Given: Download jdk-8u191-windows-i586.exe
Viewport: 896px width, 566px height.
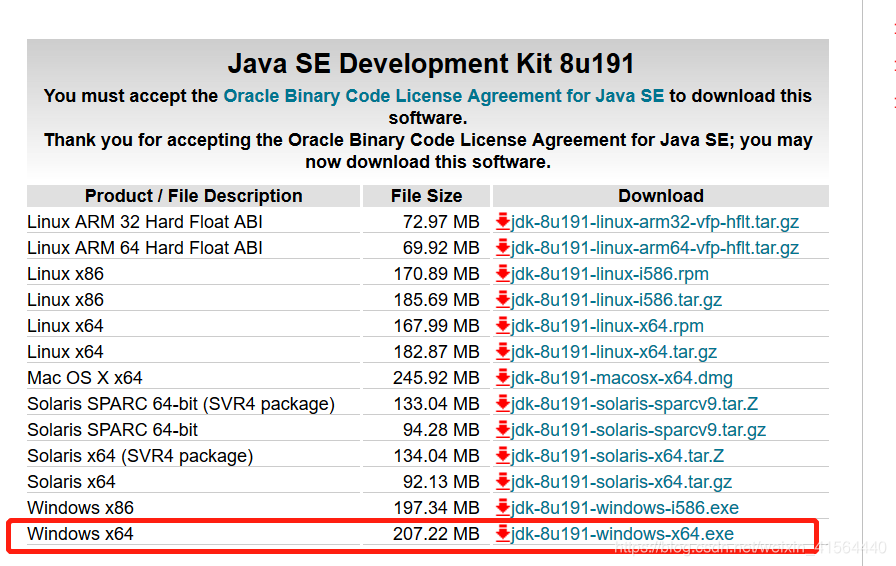Looking at the screenshot, I should tap(625, 508).
